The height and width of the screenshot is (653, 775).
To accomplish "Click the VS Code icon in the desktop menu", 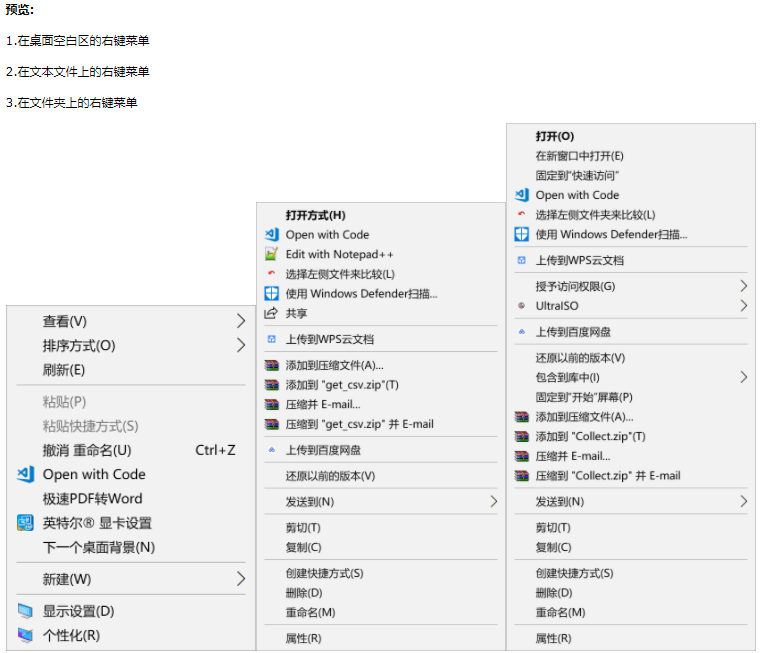I will click(25, 474).
